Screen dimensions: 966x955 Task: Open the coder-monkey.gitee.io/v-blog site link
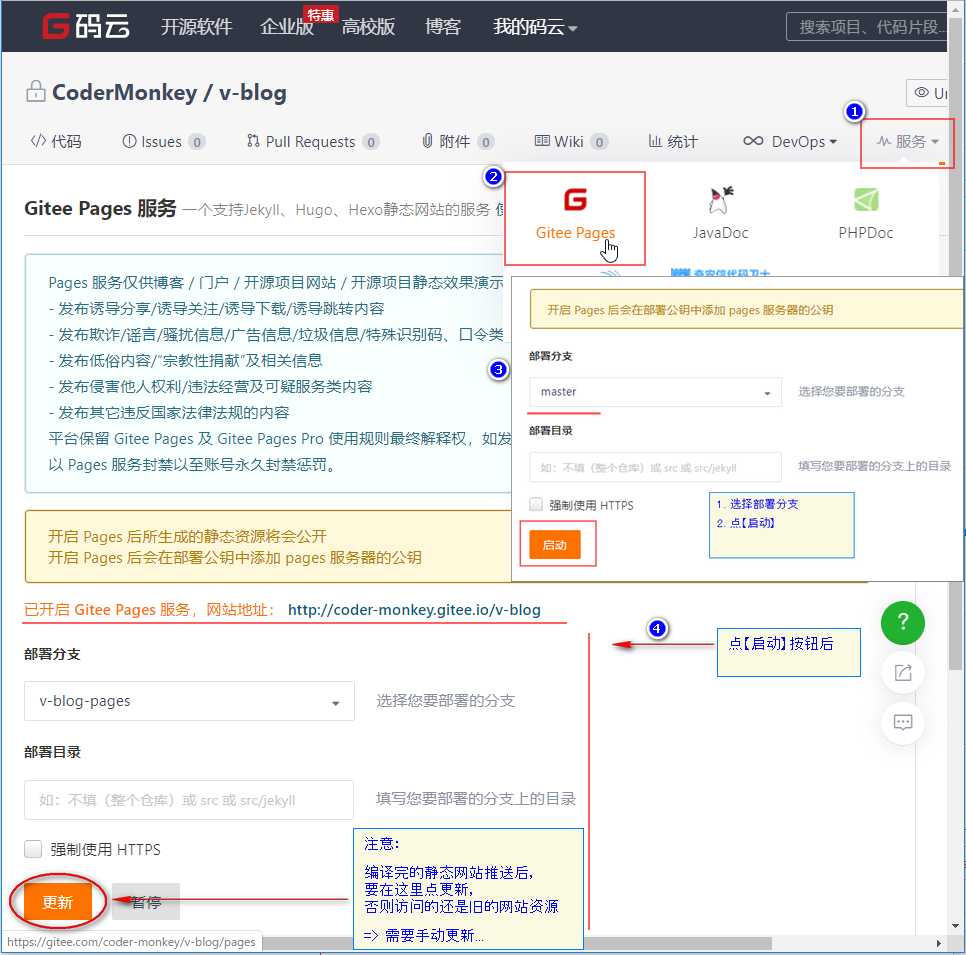(x=414, y=609)
